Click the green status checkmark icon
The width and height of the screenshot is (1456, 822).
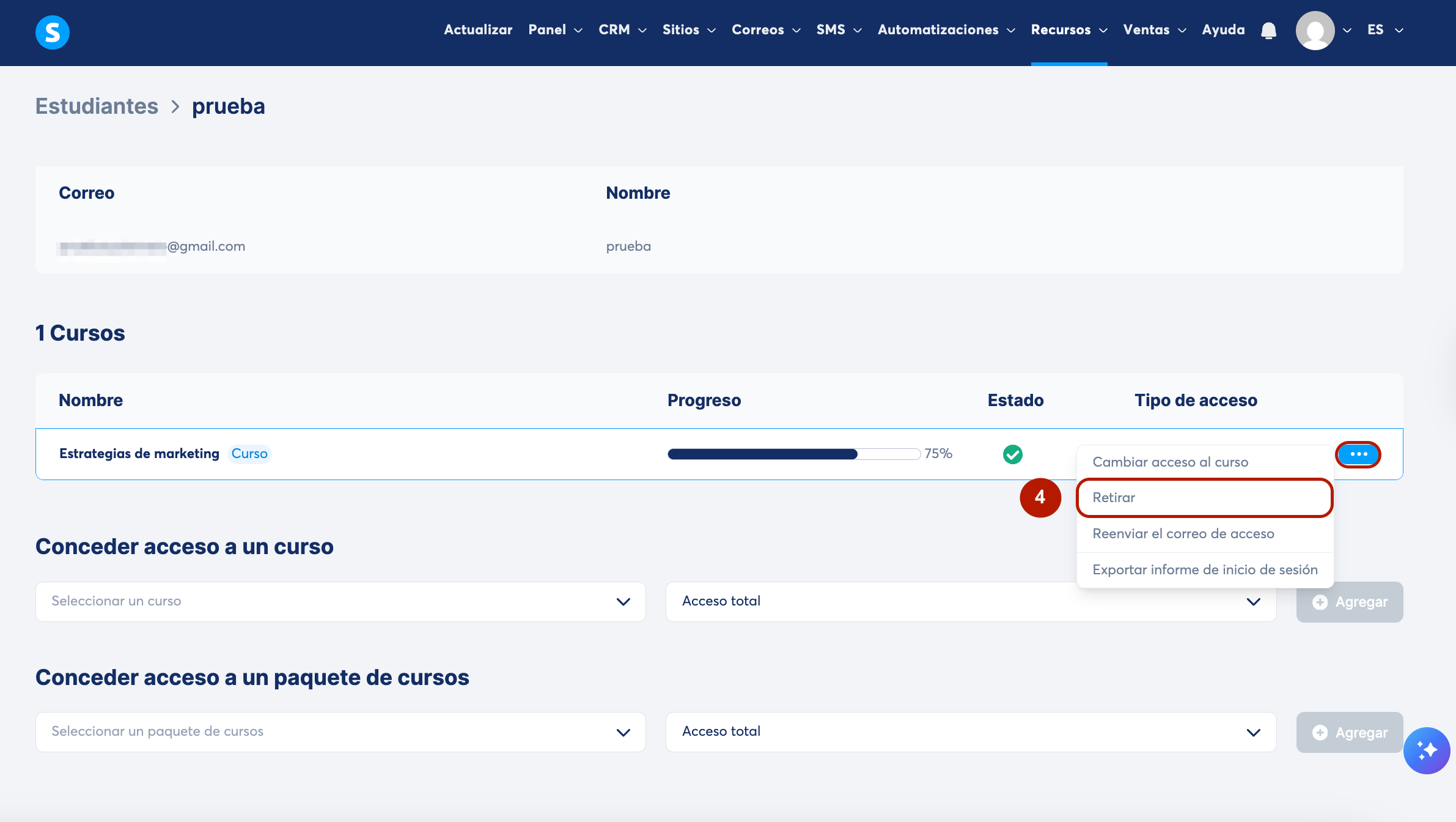tap(1013, 454)
